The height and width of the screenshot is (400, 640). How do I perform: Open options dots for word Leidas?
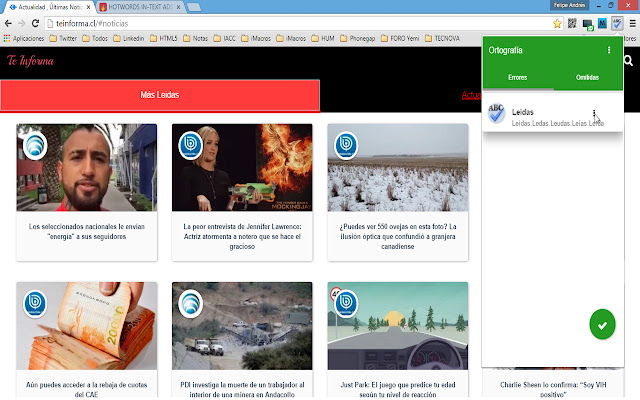pyautogui.click(x=594, y=112)
